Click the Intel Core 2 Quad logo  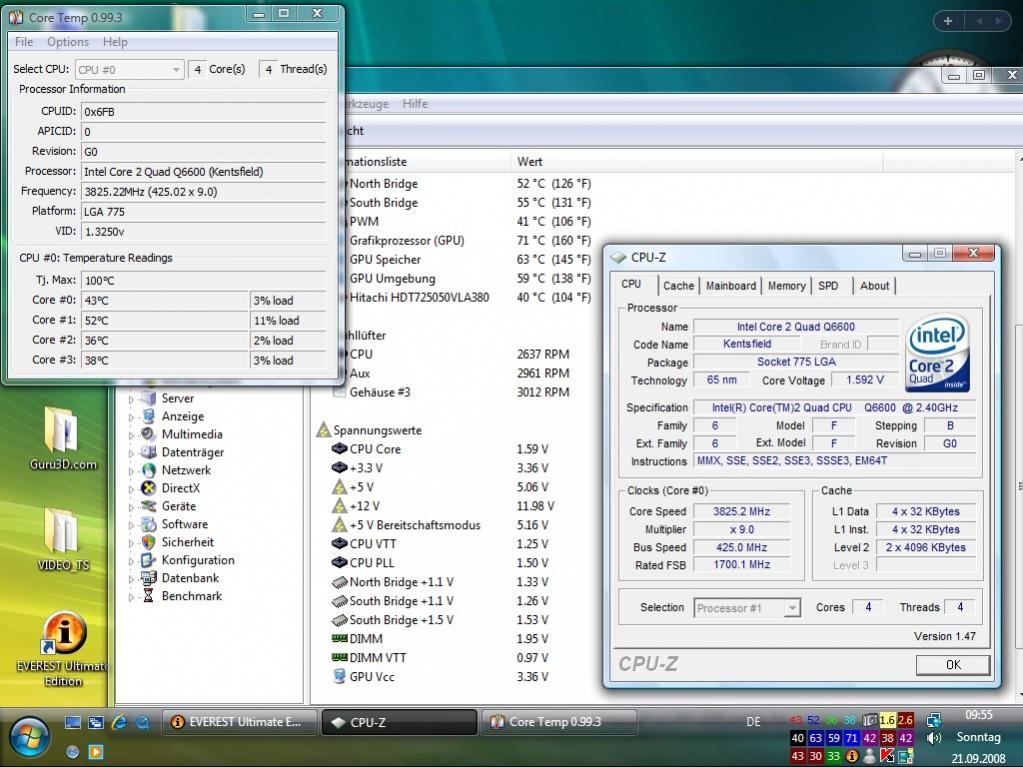[938, 353]
